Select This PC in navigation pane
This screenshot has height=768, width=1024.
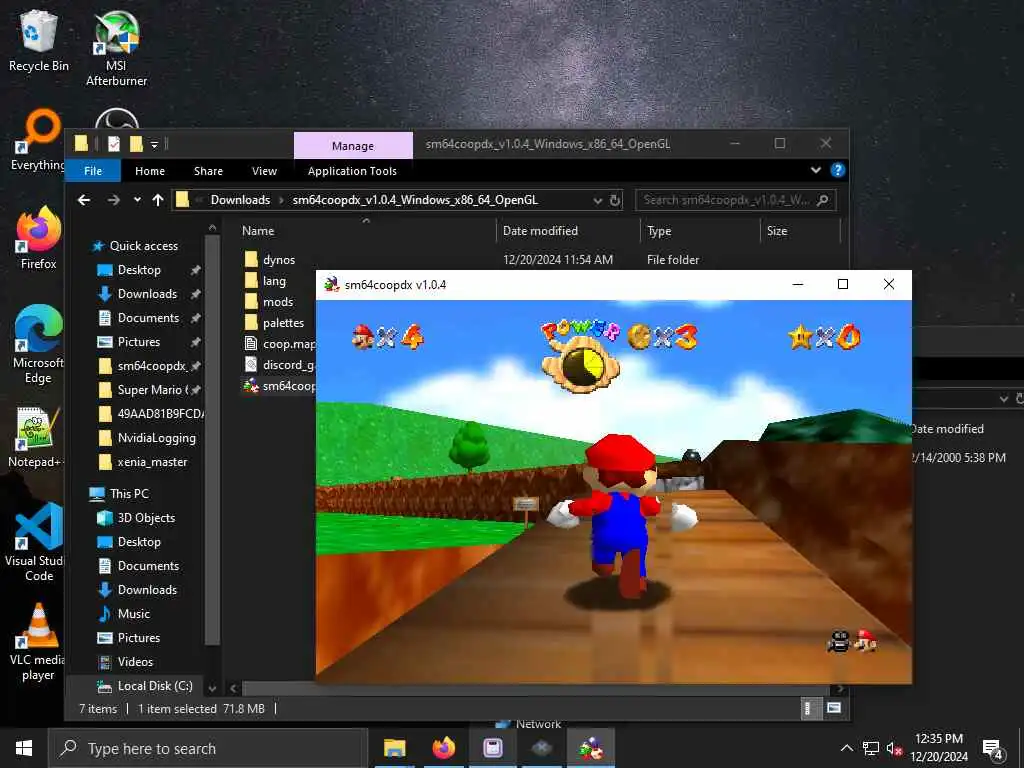click(x=129, y=494)
